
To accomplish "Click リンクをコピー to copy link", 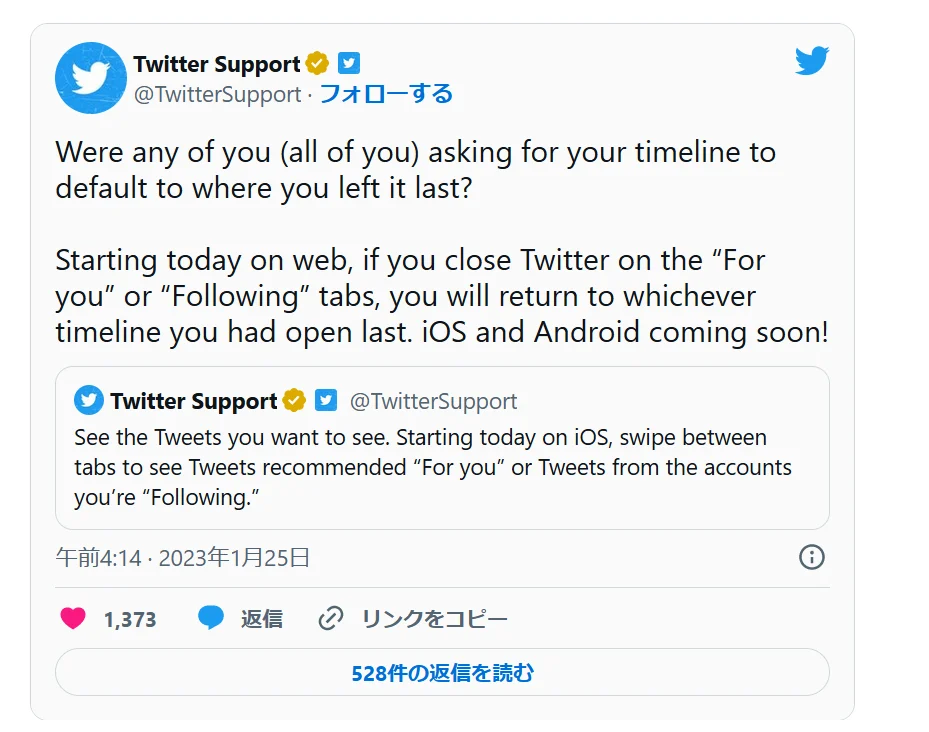I will click(434, 619).
